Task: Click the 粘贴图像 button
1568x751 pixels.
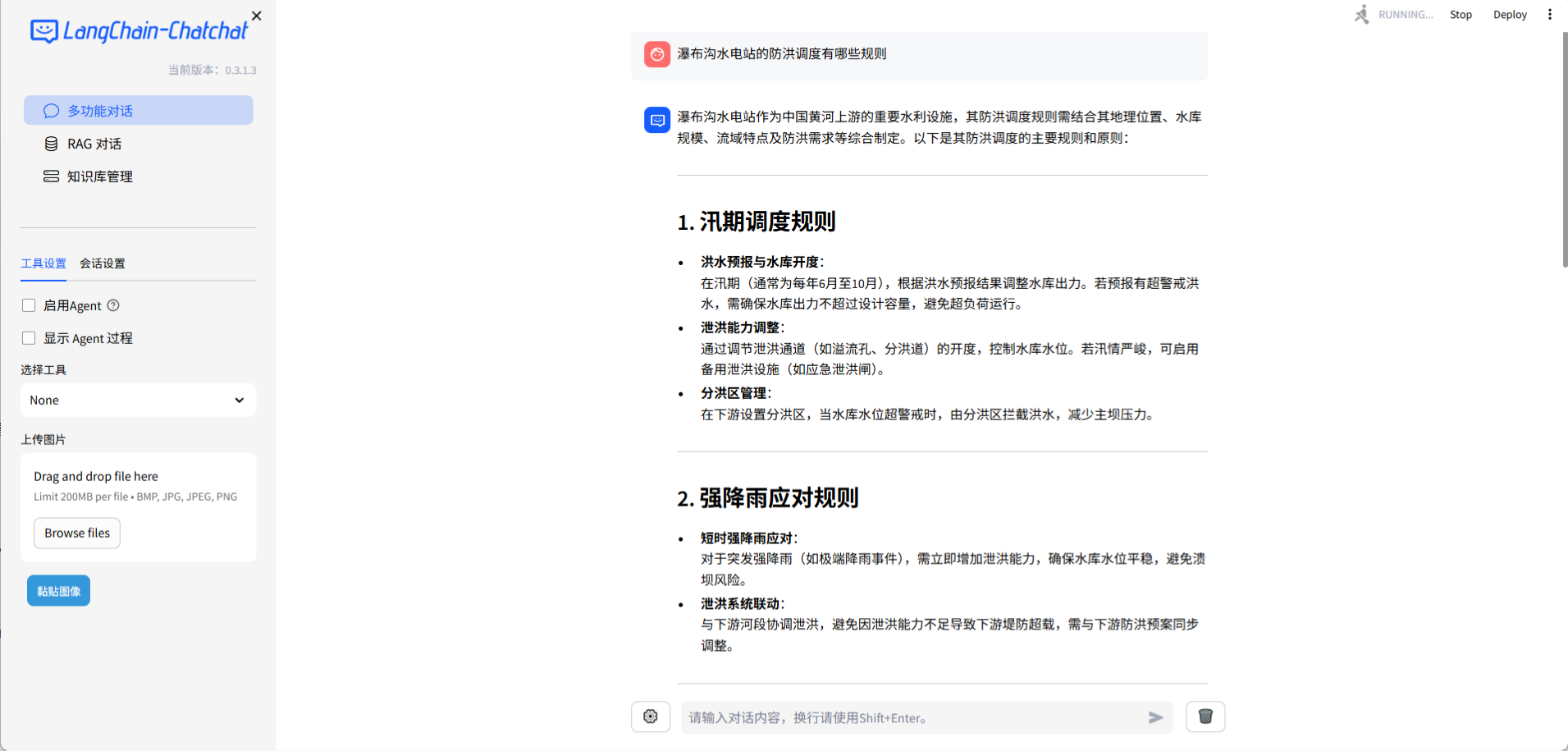Action: (58, 591)
